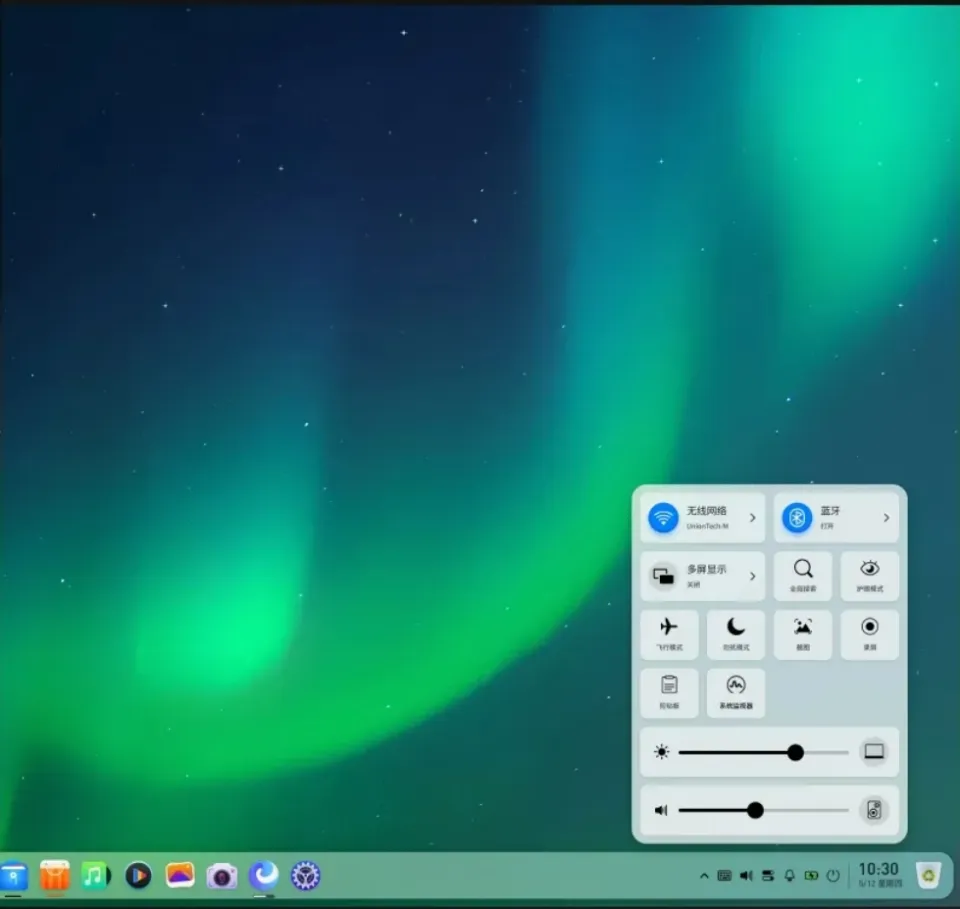Toggle the Wi-Fi (无线网络) round button

tap(663, 518)
